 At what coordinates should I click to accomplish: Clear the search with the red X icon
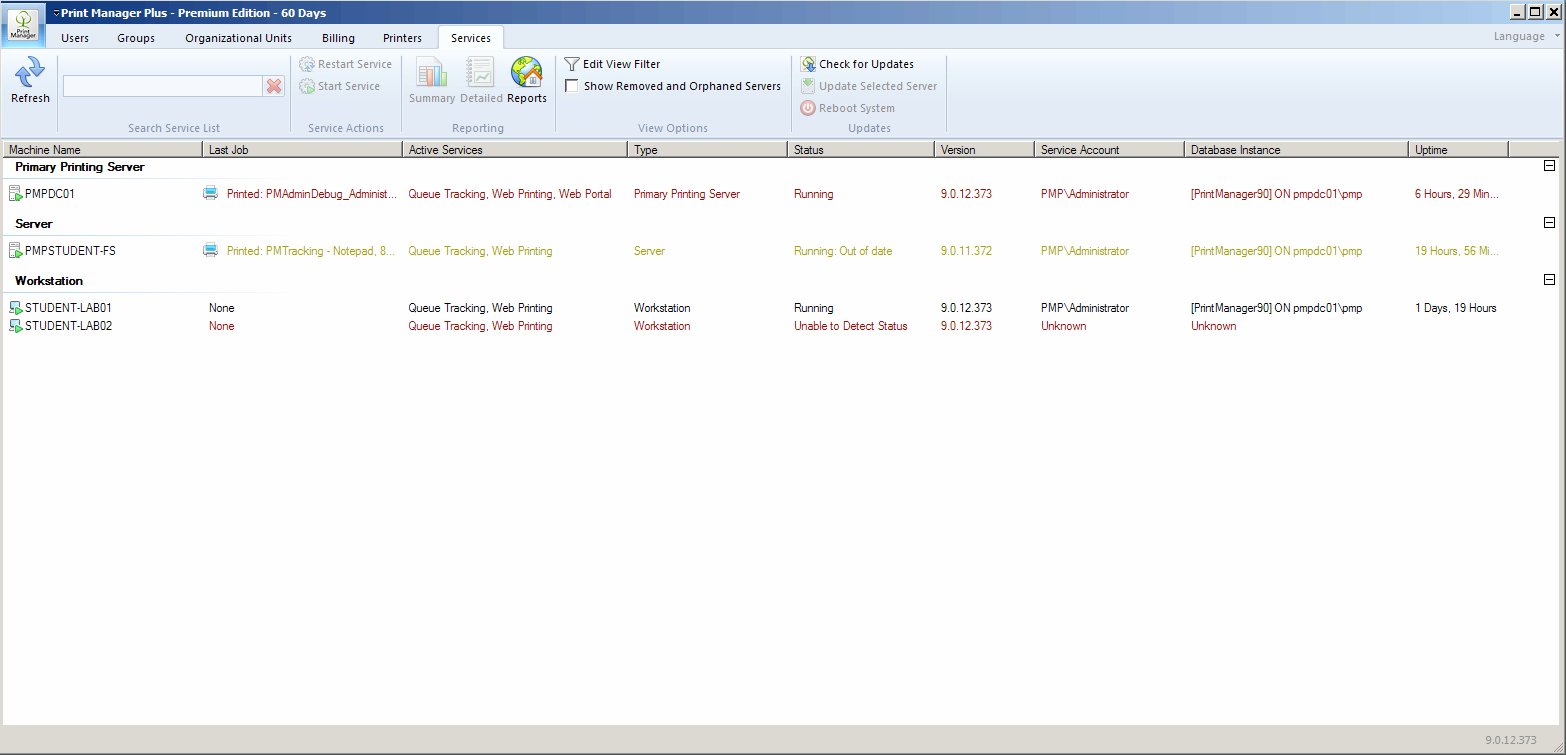click(x=274, y=86)
